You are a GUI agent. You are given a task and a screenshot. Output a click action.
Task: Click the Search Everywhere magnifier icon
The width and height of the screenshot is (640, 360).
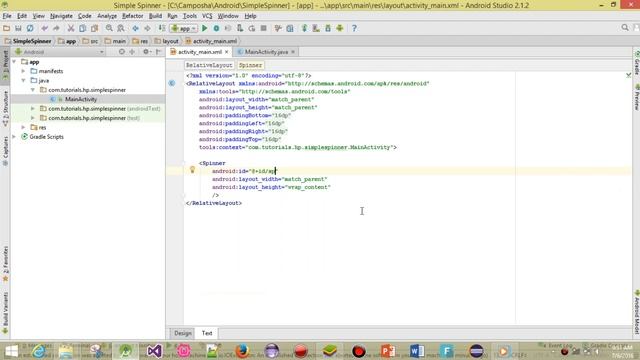625,27
